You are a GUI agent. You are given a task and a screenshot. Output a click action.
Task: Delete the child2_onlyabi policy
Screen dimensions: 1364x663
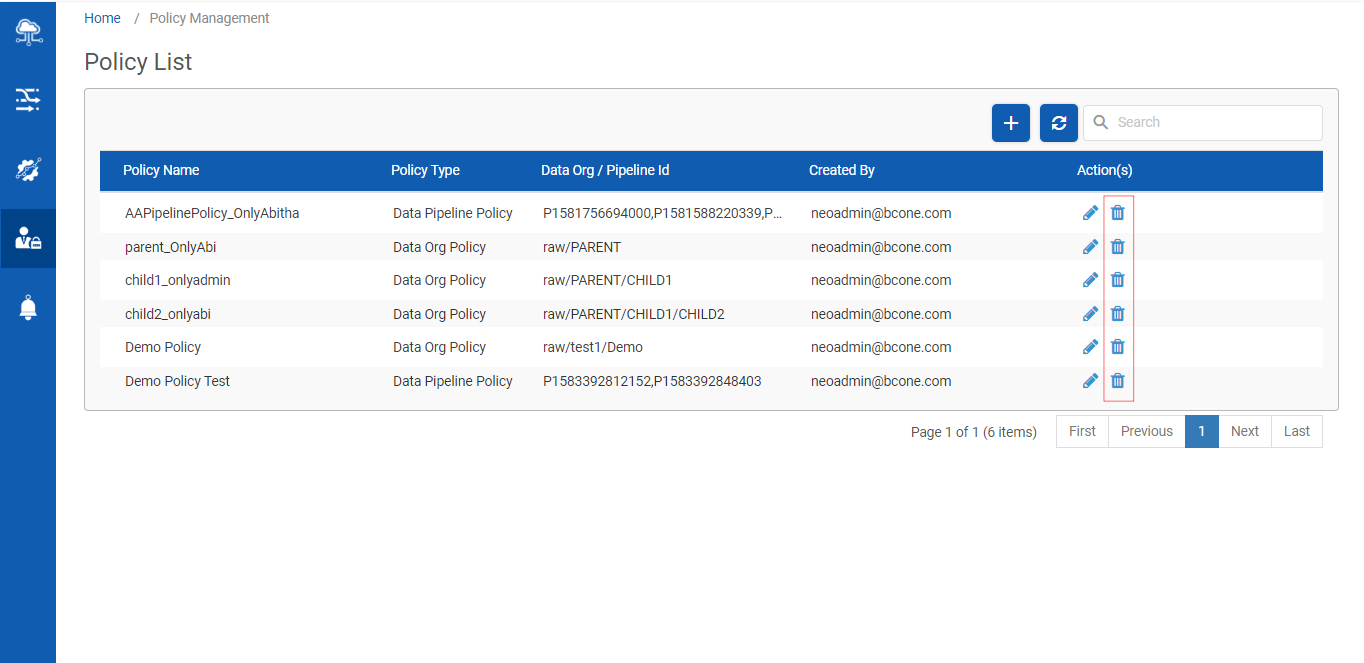tap(1118, 314)
